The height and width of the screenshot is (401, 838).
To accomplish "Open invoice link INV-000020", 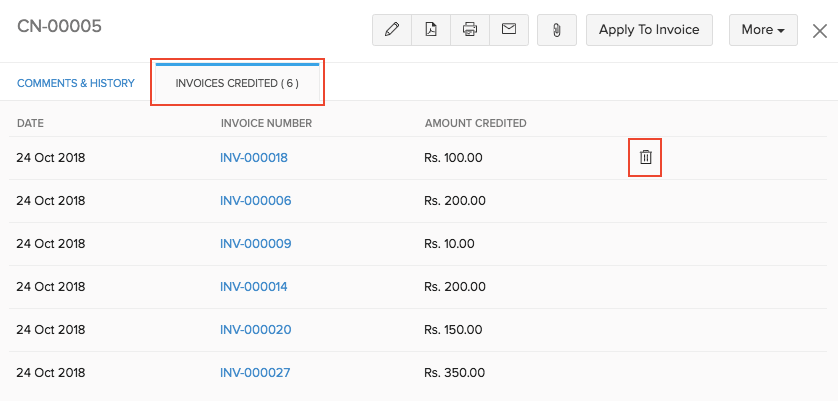I will click(255, 330).
